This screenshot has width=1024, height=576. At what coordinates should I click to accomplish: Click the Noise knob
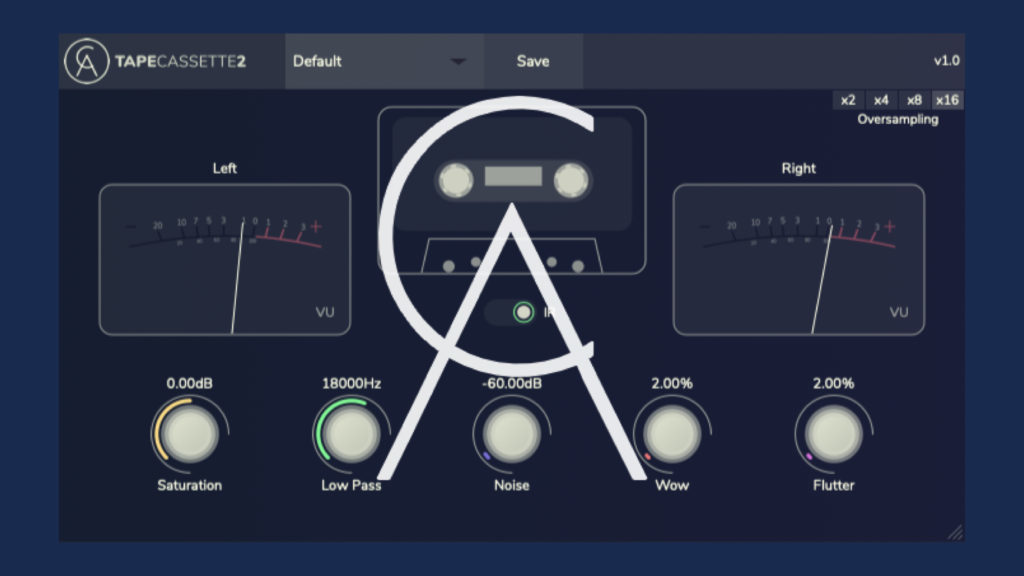tap(512, 434)
